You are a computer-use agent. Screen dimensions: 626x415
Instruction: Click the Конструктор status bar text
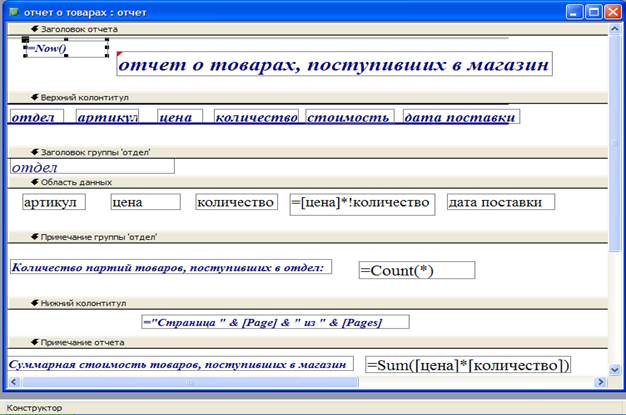34,408
